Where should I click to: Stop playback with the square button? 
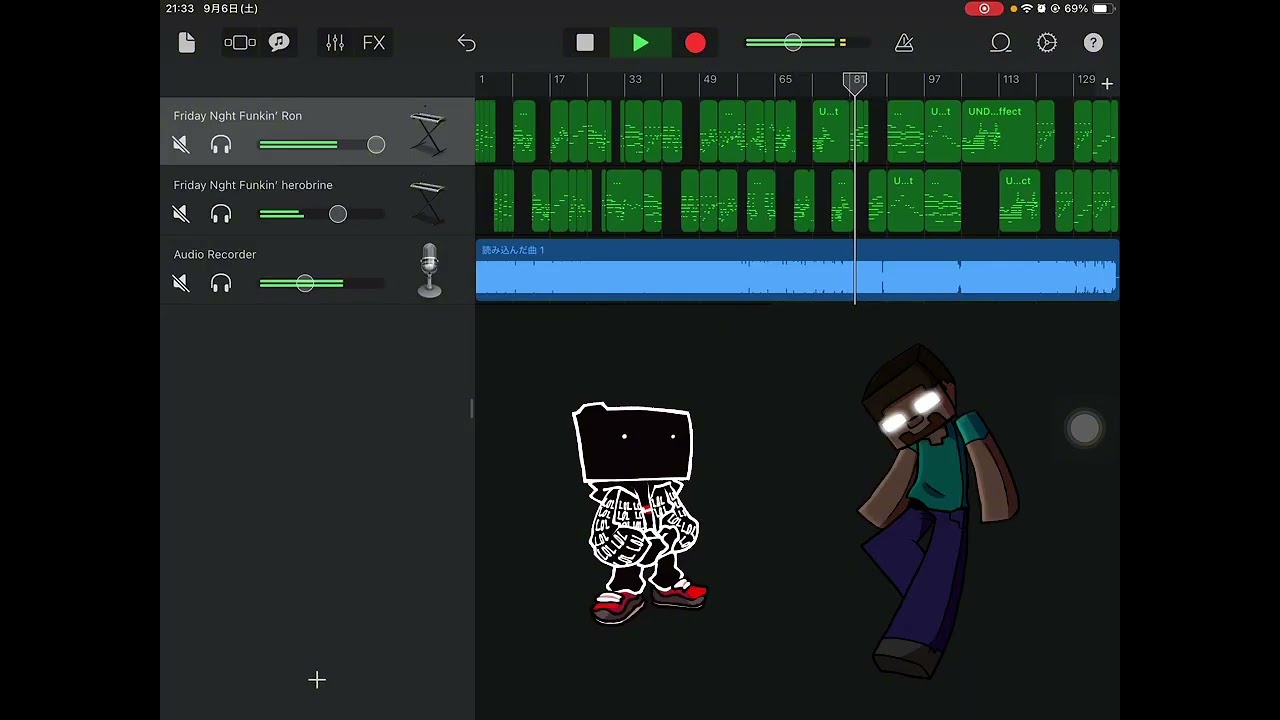pyautogui.click(x=585, y=43)
